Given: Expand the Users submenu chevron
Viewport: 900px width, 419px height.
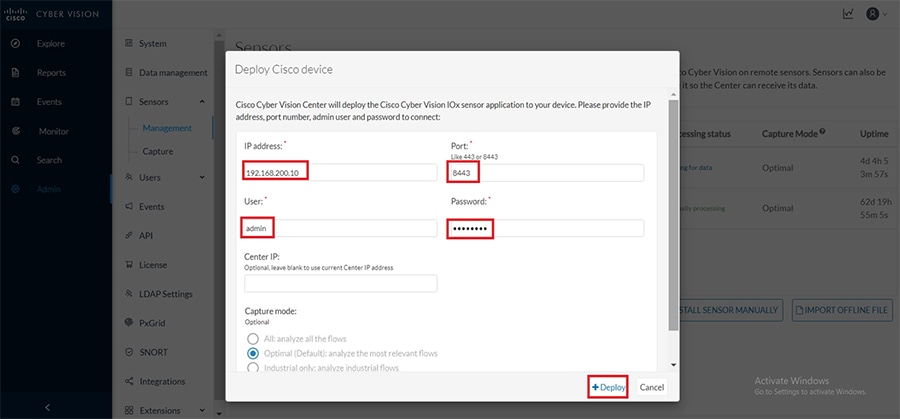Looking at the screenshot, I should [x=202, y=177].
